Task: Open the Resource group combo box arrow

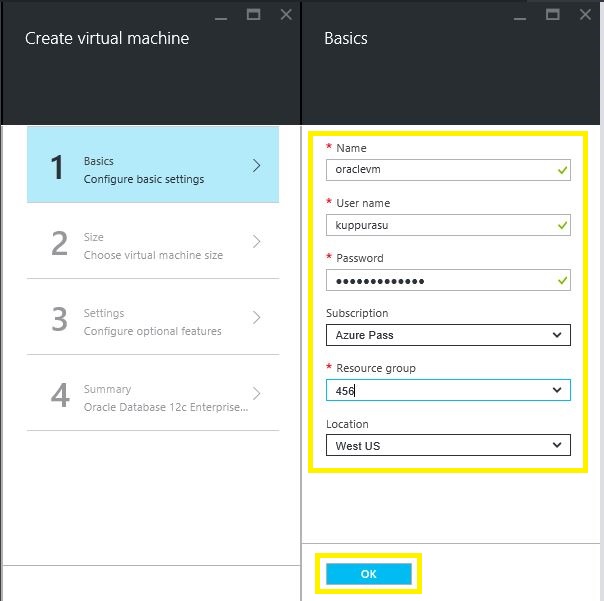Action: [557, 390]
